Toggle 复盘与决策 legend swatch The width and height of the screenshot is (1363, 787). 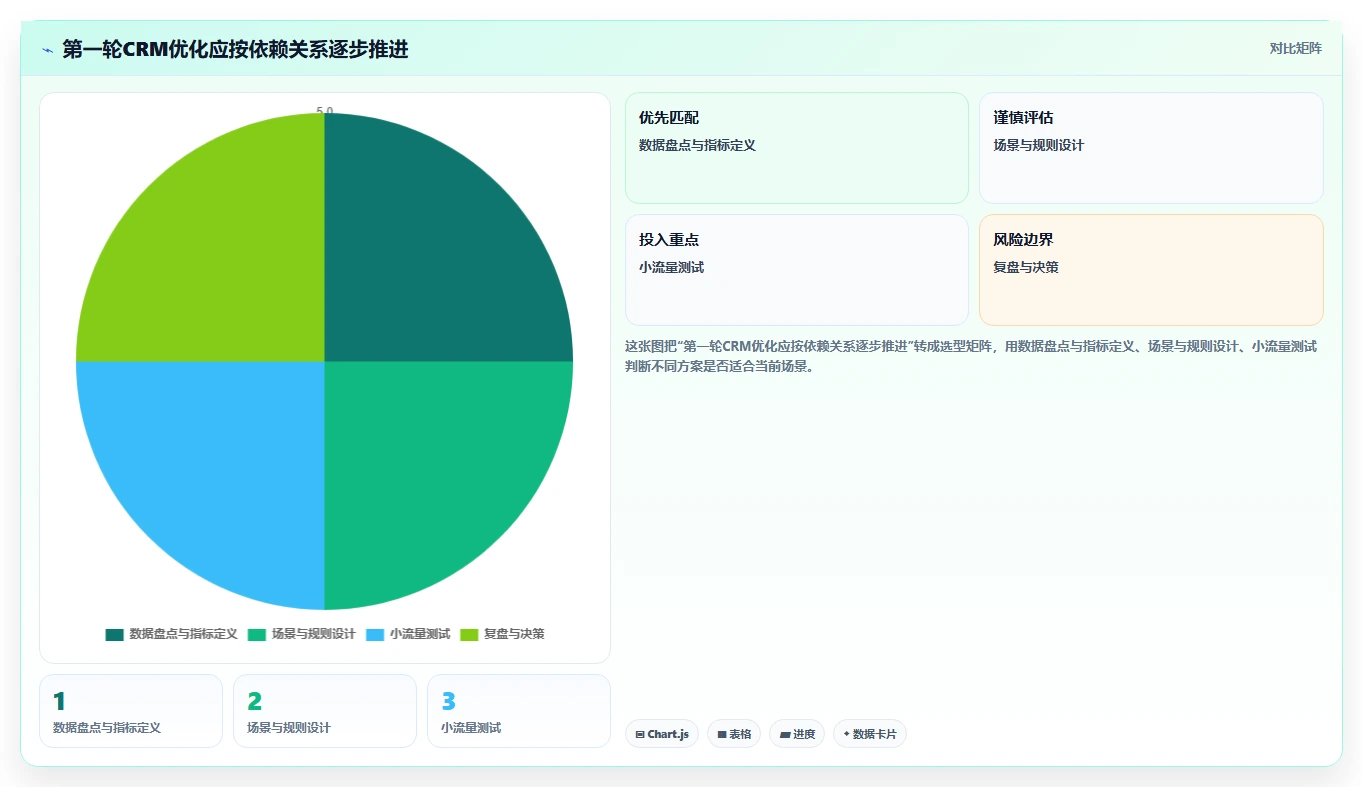click(x=469, y=634)
